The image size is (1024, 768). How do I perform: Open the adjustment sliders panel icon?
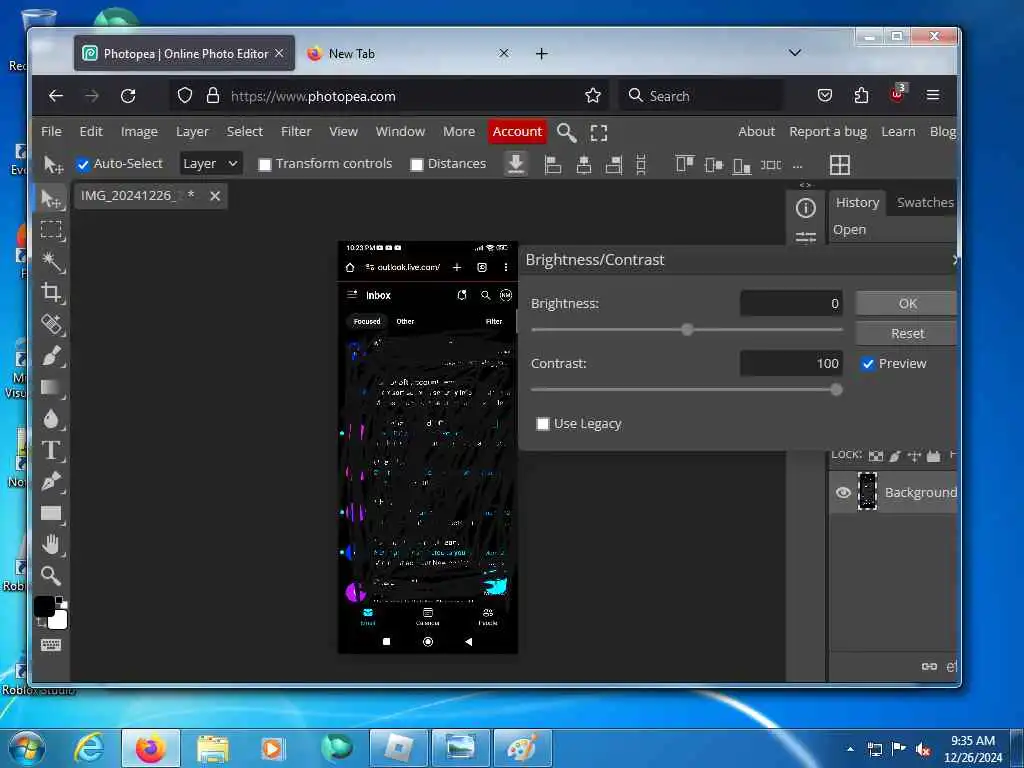point(806,237)
